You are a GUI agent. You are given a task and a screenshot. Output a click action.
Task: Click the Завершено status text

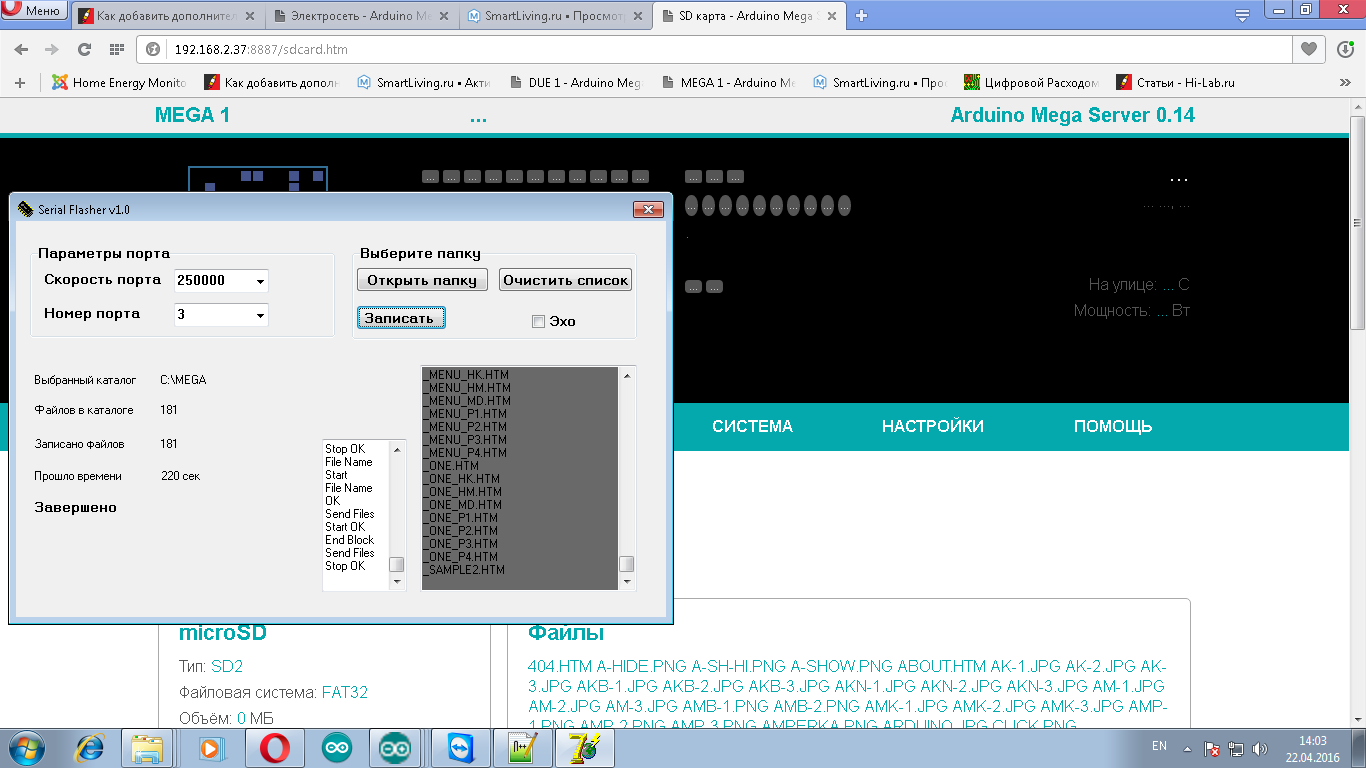(x=75, y=508)
